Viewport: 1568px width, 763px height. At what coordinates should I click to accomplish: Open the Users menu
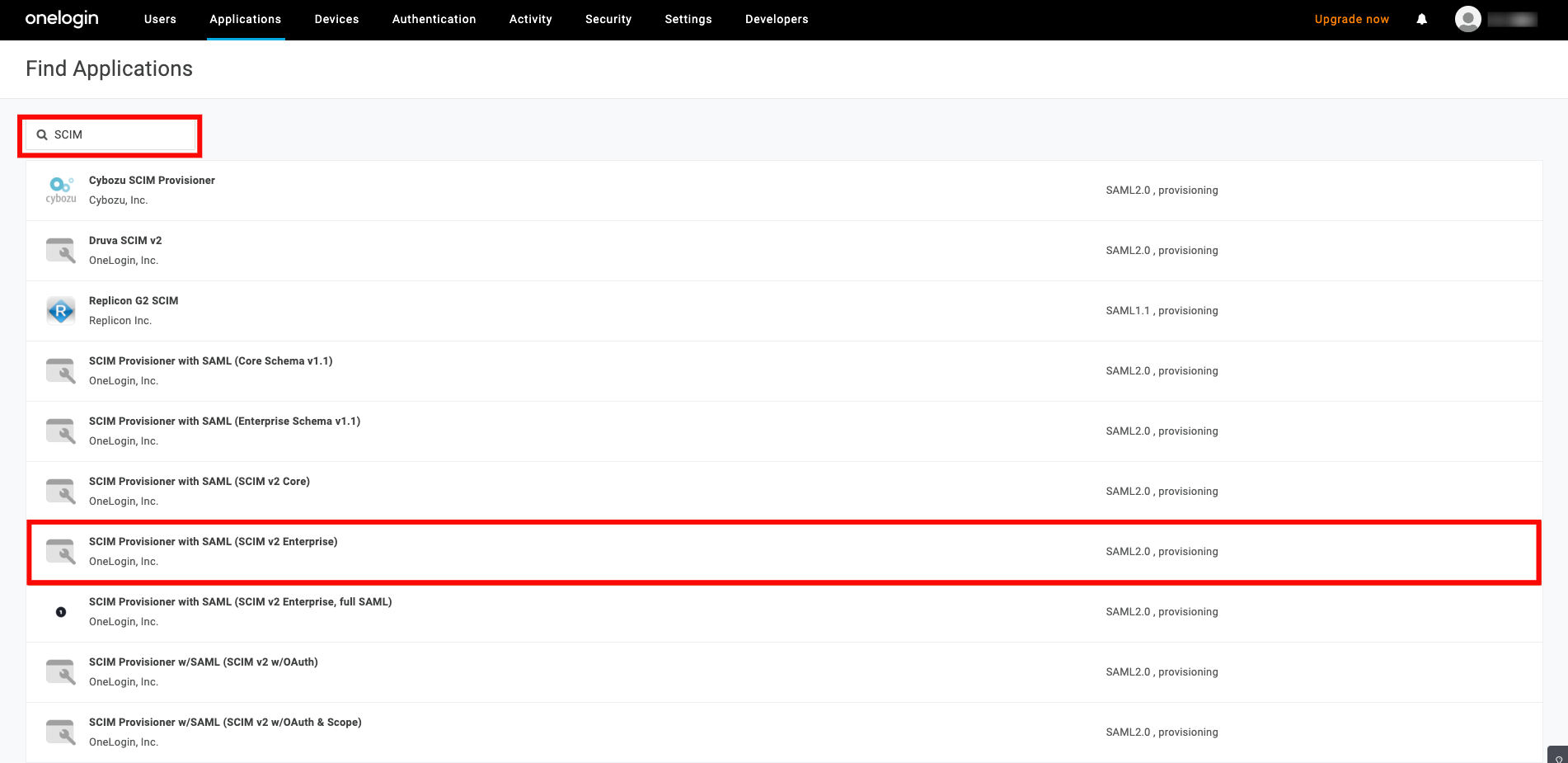click(160, 19)
